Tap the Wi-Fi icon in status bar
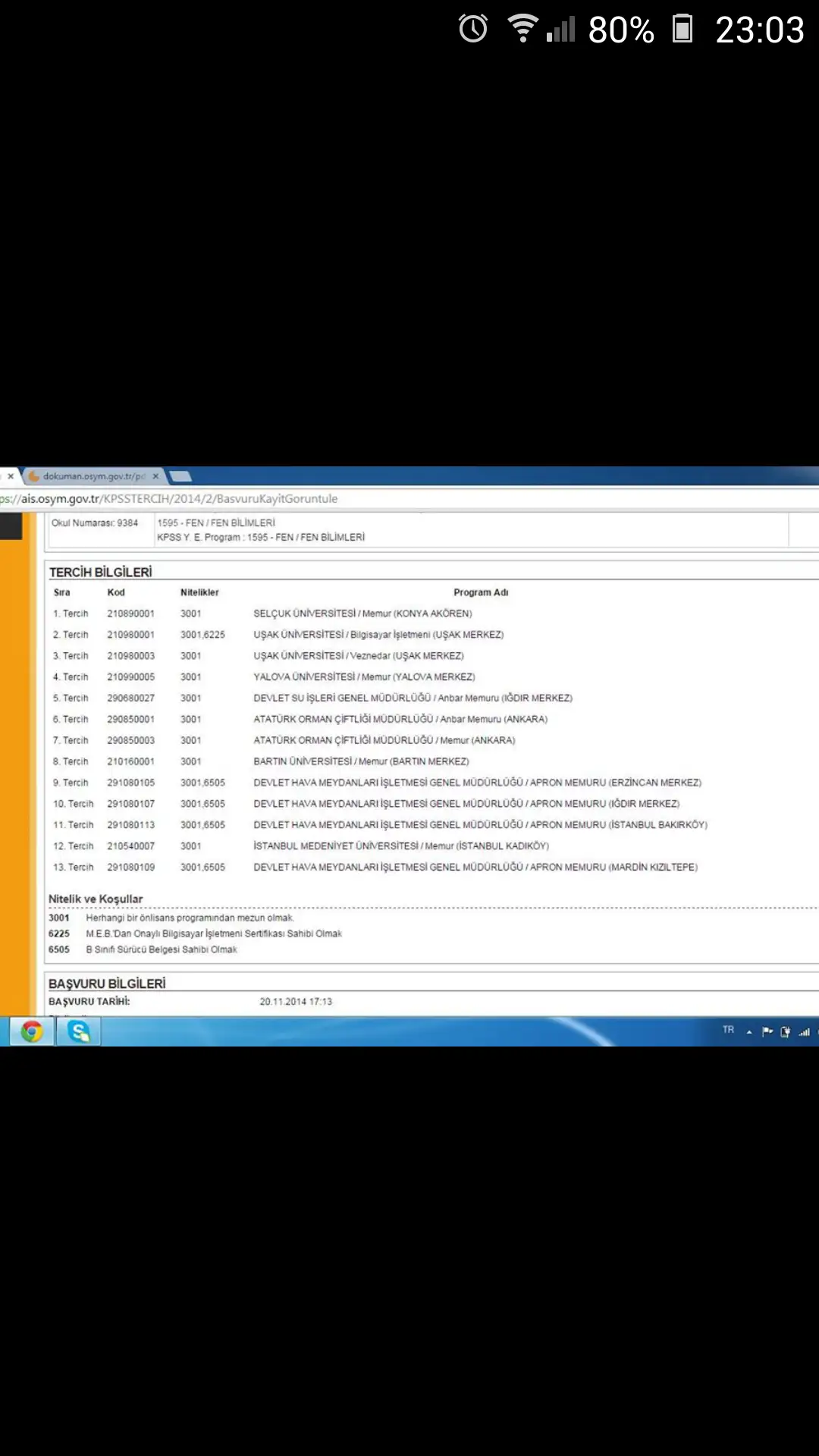This screenshot has width=819, height=1456. [x=523, y=29]
